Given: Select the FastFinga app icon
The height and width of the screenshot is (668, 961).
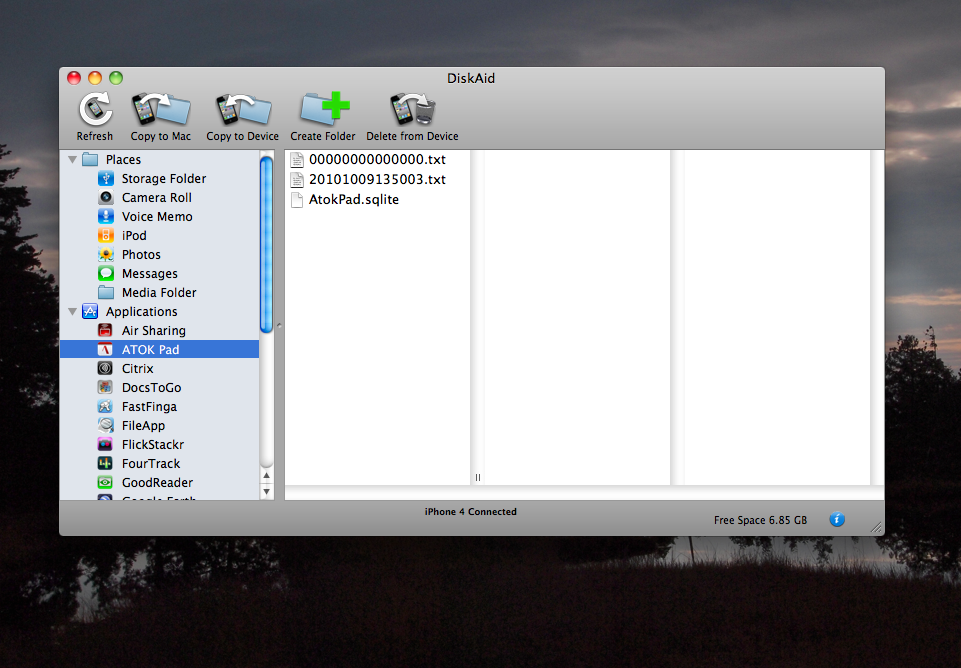Looking at the screenshot, I should [105, 406].
